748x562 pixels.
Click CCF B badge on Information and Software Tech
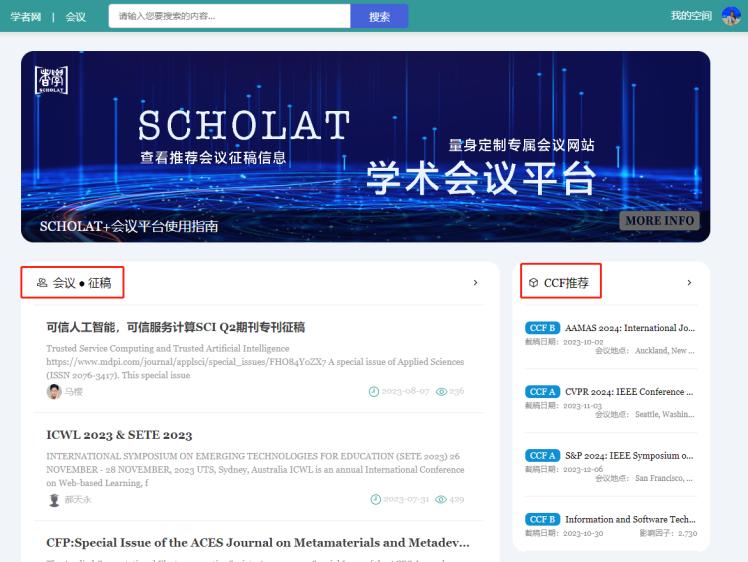(x=542, y=519)
